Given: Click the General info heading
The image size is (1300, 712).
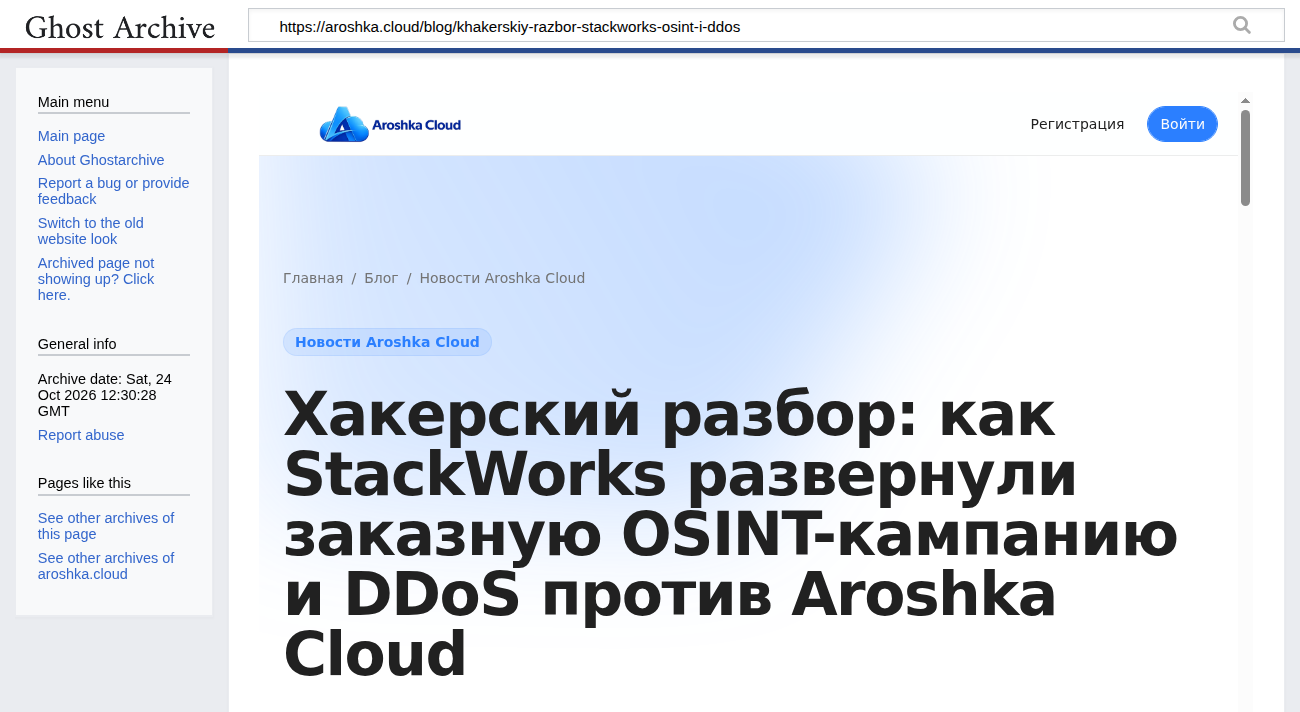Looking at the screenshot, I should 77,344.
